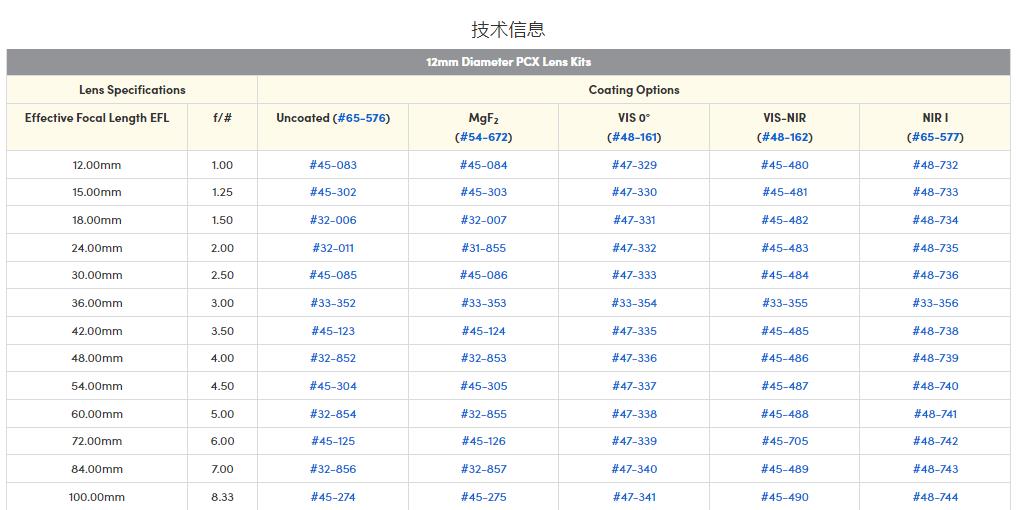The width and height of the screenshot is (1016, 510).
Task: Open VIS 0° lens #47-329
Action: click(634, 165)
